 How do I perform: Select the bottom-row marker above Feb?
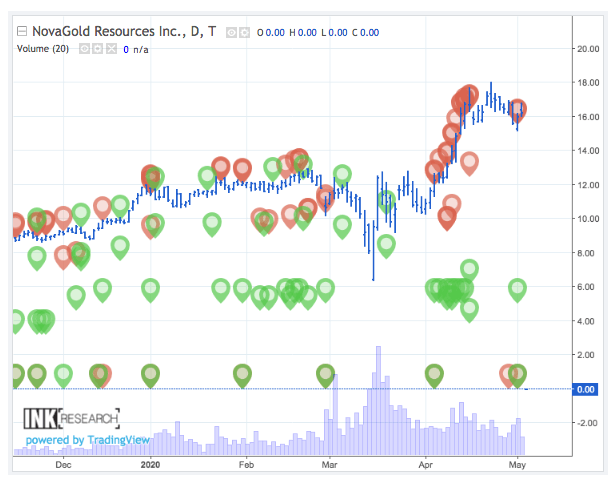(x=242, y=376)
